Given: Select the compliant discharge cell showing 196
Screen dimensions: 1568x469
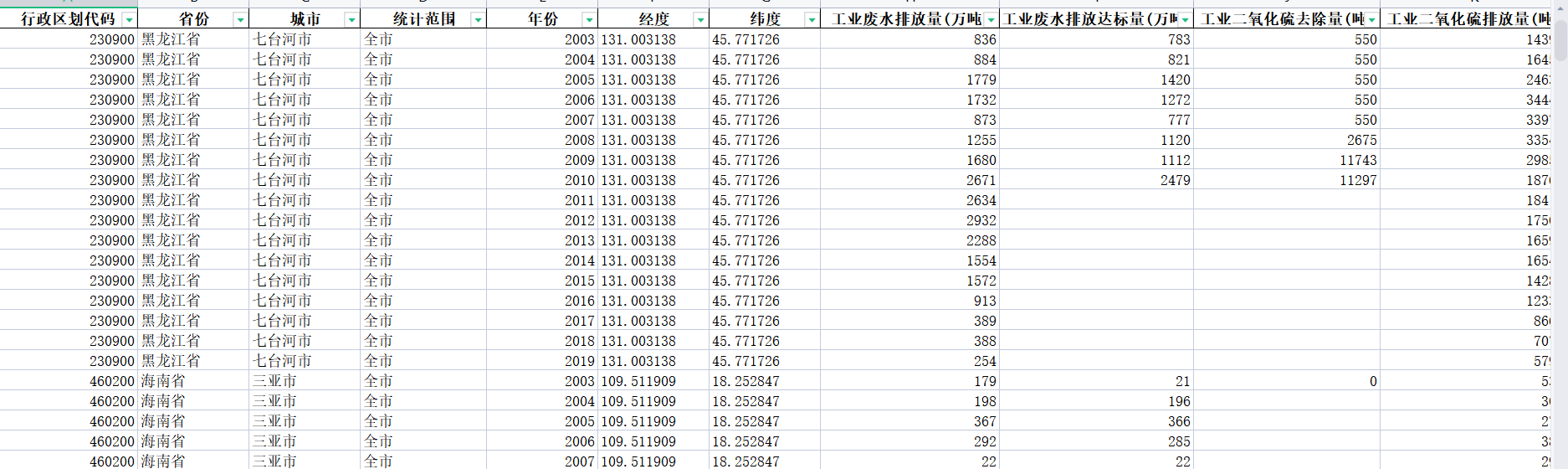Looking at the screenshot, I should click(x=1096, y=401).
